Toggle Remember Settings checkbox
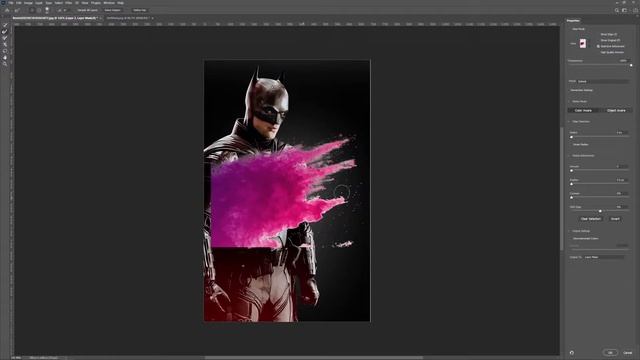This screenshot has width=640, height=360. pos(581,90)
